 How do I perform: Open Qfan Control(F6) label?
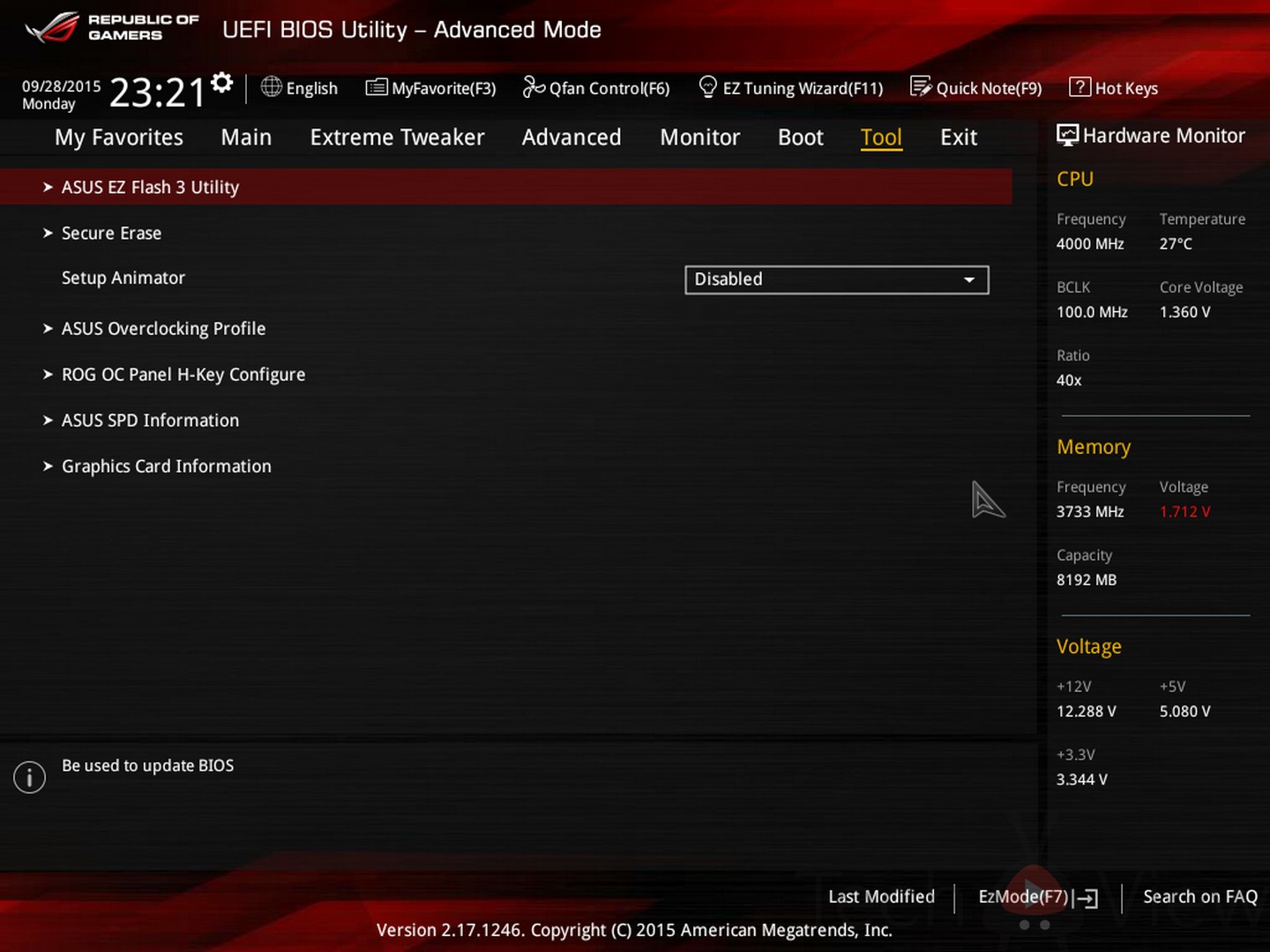point(609,88)
